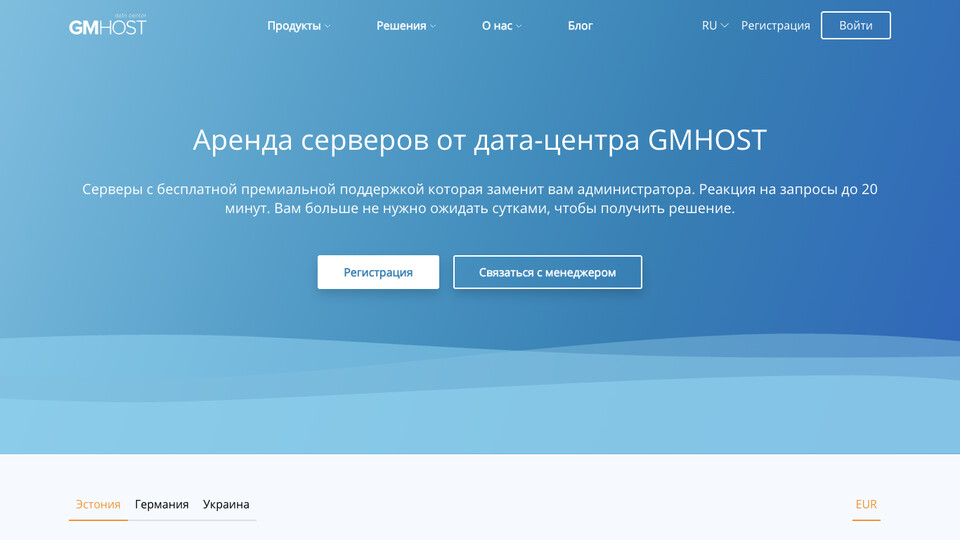Viewport: 960px width, 540px height.
Task: Click the heading Аренда серверов от дата-центра GMHOST
Action: pyautogui.click(x=480, y=140)
